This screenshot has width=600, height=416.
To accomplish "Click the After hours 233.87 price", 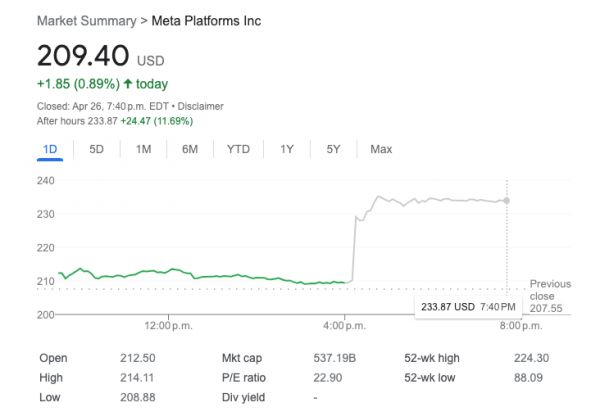I will click(99, 121).
